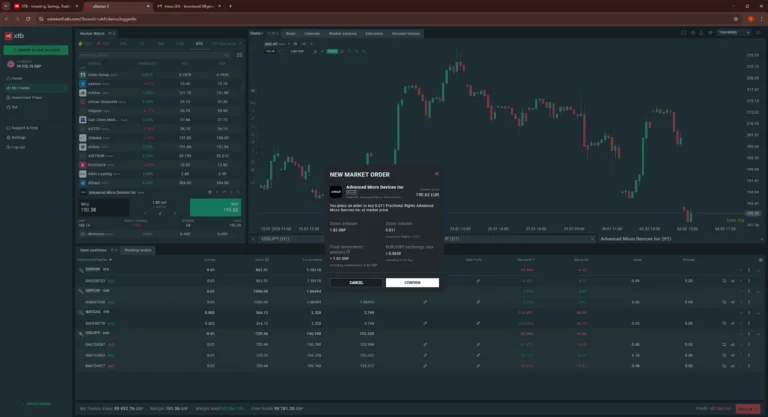Viewport: 768px width, 417px height.
Task: Open the Training account dropdown
Action: tap(734, 33)
